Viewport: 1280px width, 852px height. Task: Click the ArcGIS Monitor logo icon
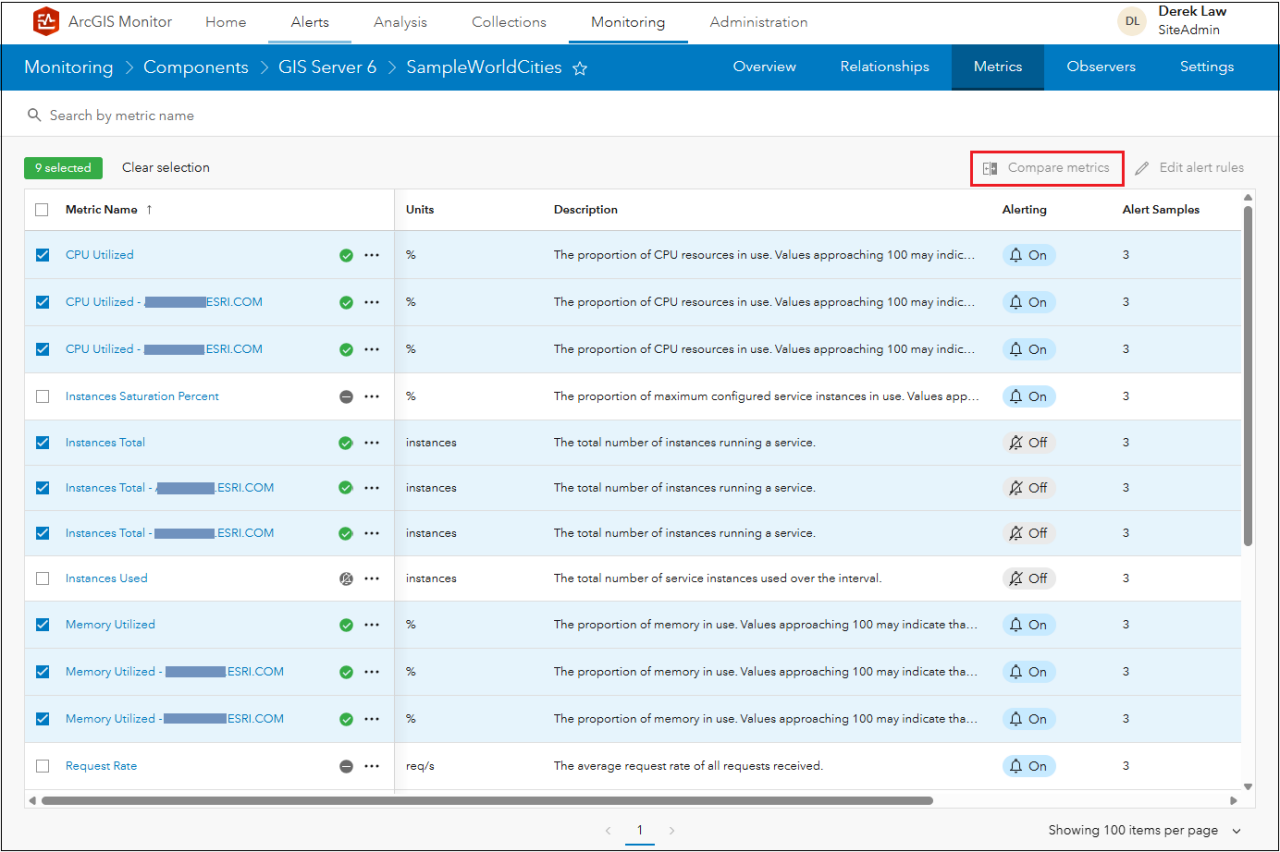click(x=46, y=22)
